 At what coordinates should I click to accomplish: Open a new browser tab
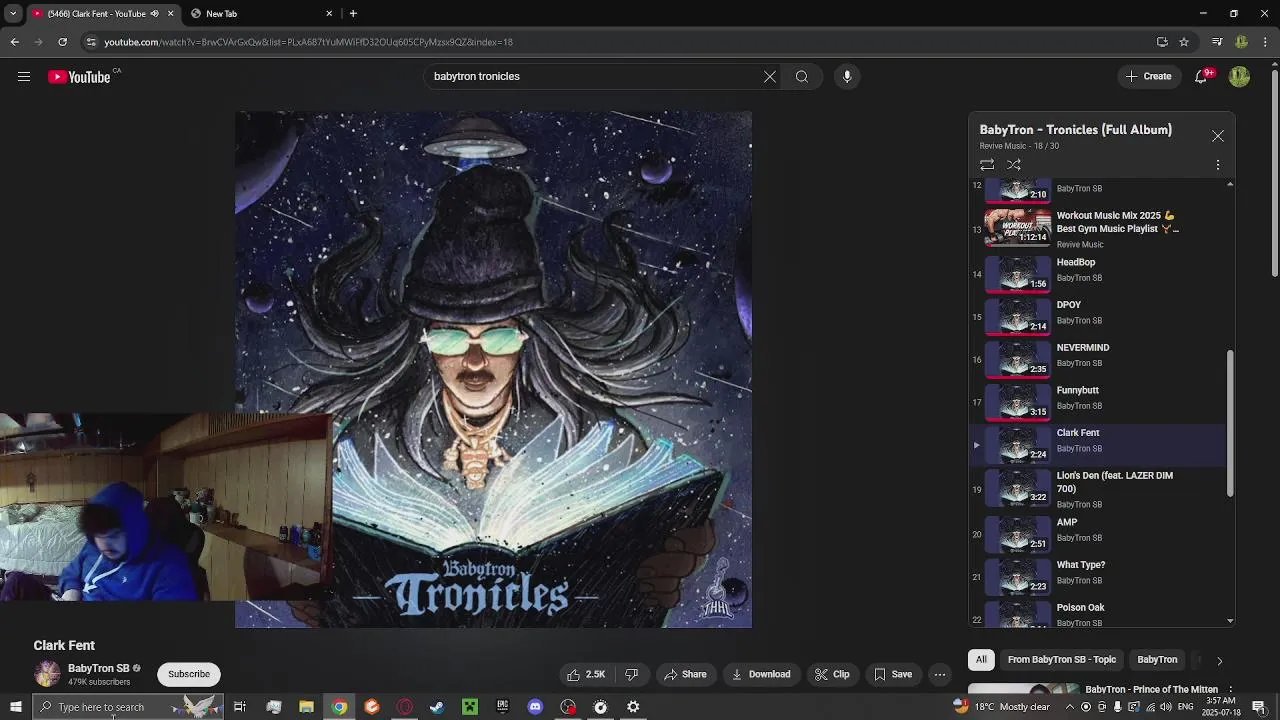[x=353, y=14]
